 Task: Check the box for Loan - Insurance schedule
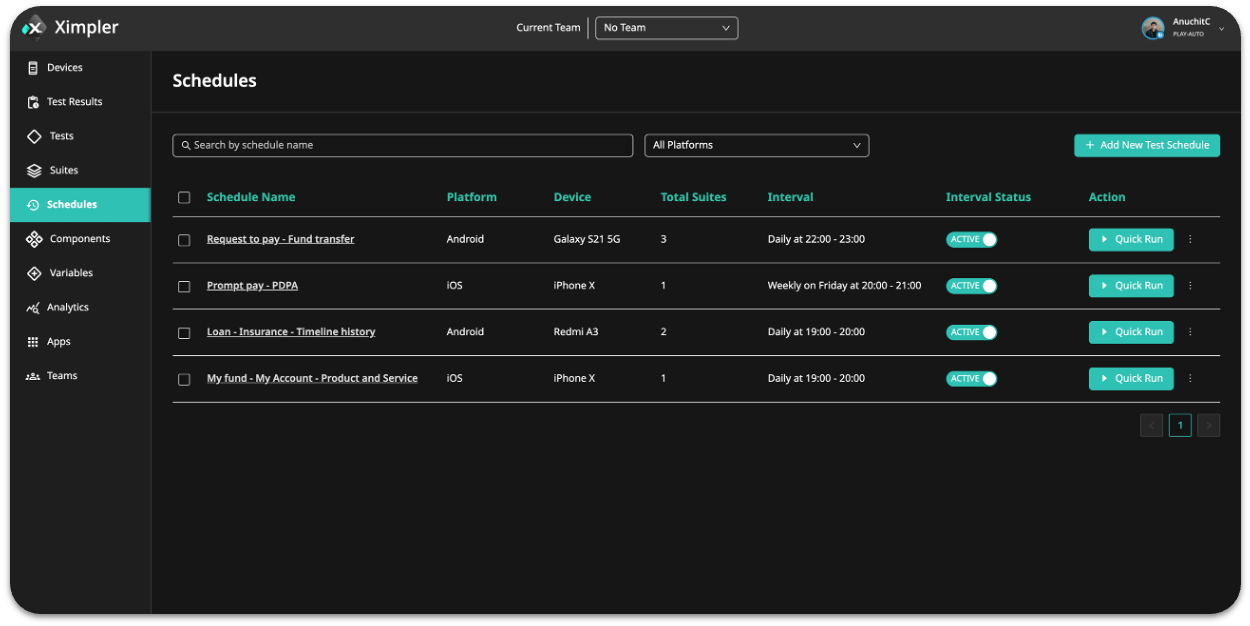(184, 333)
